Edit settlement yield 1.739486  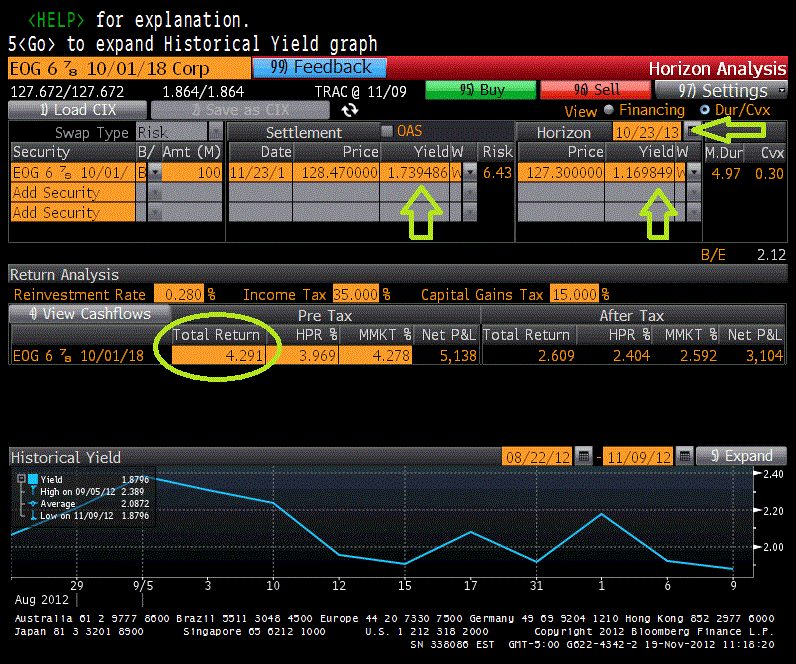[x=415, y=173]
